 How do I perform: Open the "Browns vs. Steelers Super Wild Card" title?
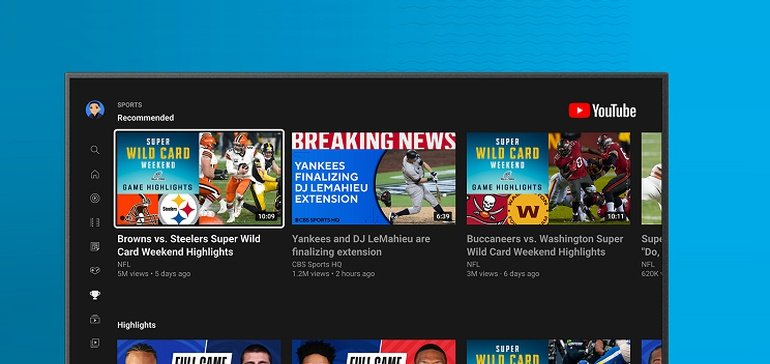tap(189, 245)
